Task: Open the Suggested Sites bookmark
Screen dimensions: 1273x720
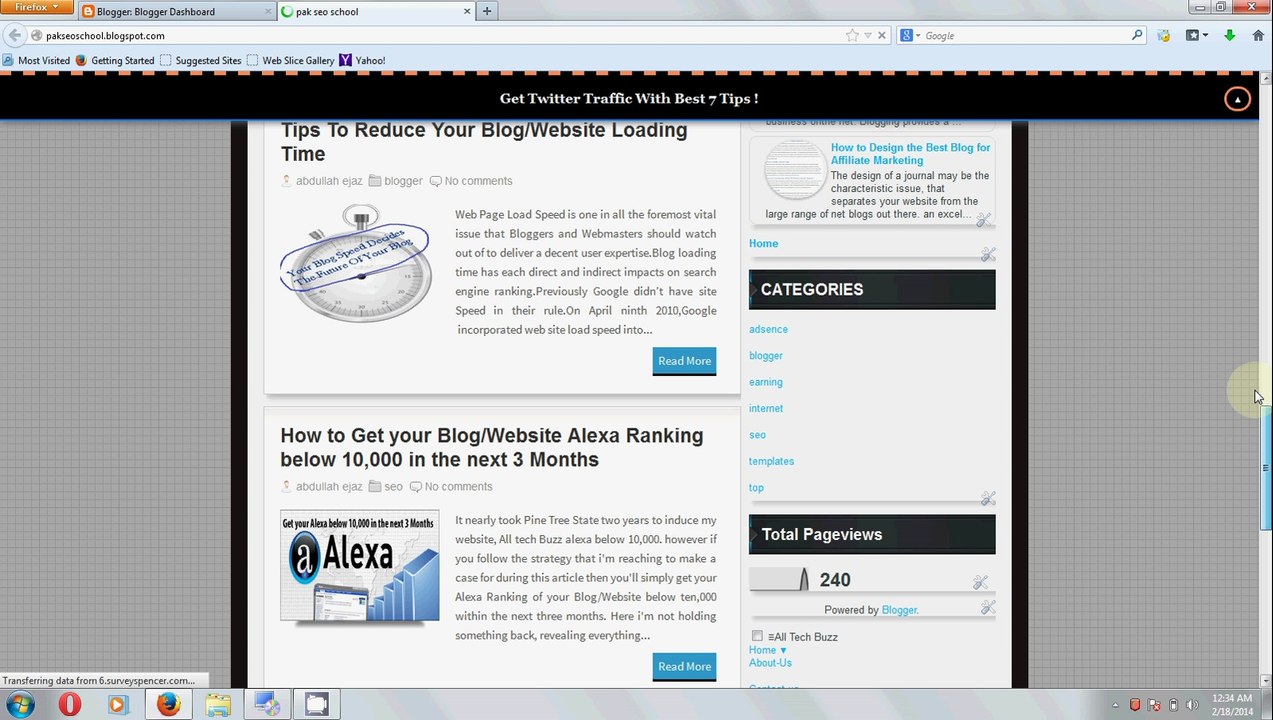Action: (x=200, y=60)
